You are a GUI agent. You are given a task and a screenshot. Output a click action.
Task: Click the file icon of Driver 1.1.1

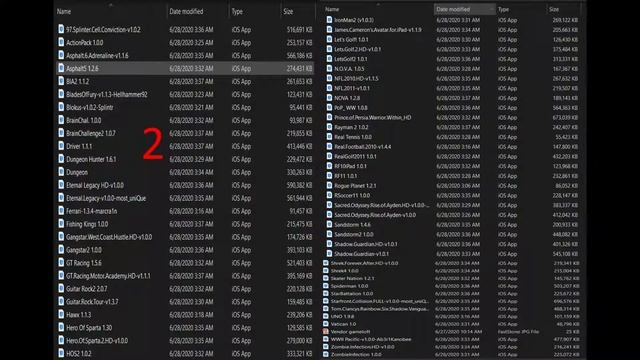(x=61, y=146)
